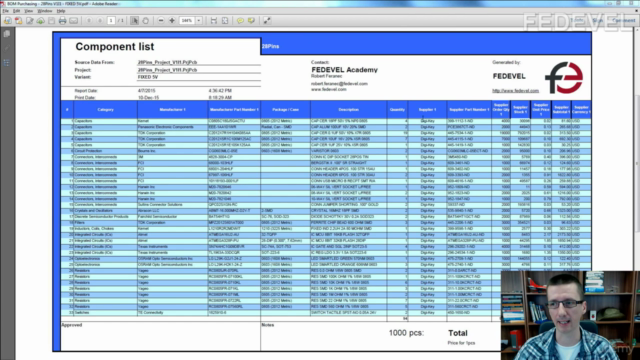Click the Category column header

105,110
